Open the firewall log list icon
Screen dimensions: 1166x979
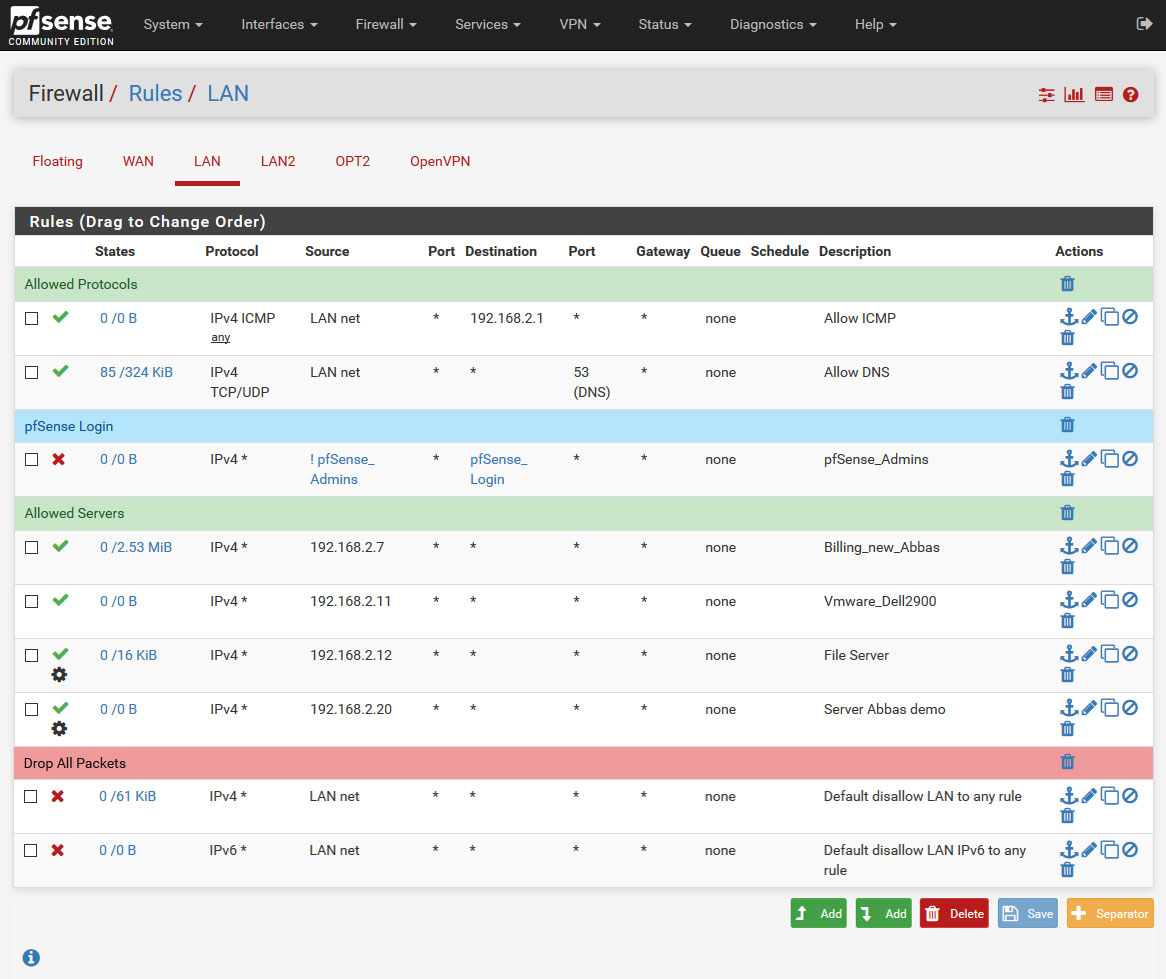[1104, 94]
